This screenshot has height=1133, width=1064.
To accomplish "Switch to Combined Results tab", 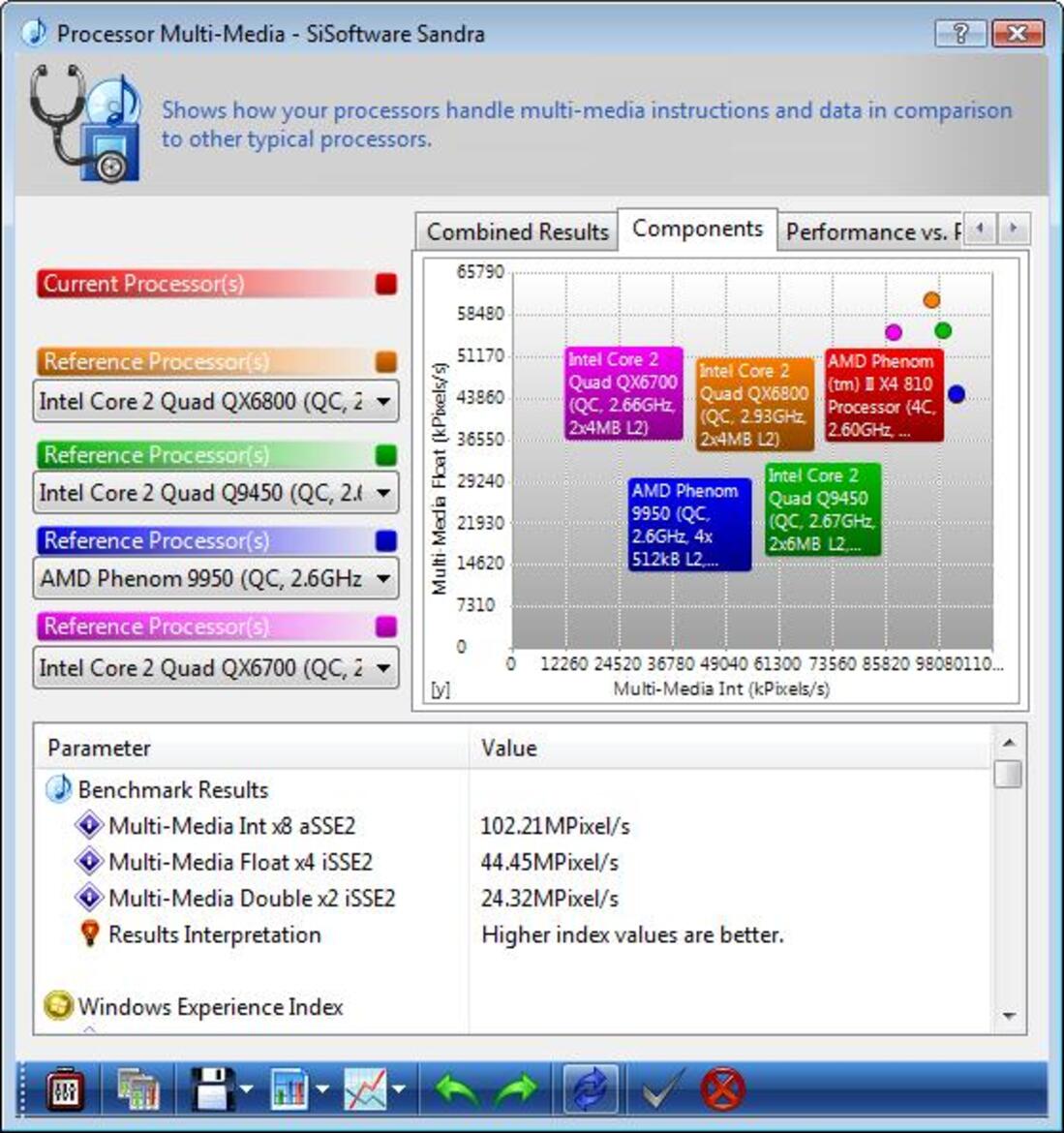I will coord(516,232).
